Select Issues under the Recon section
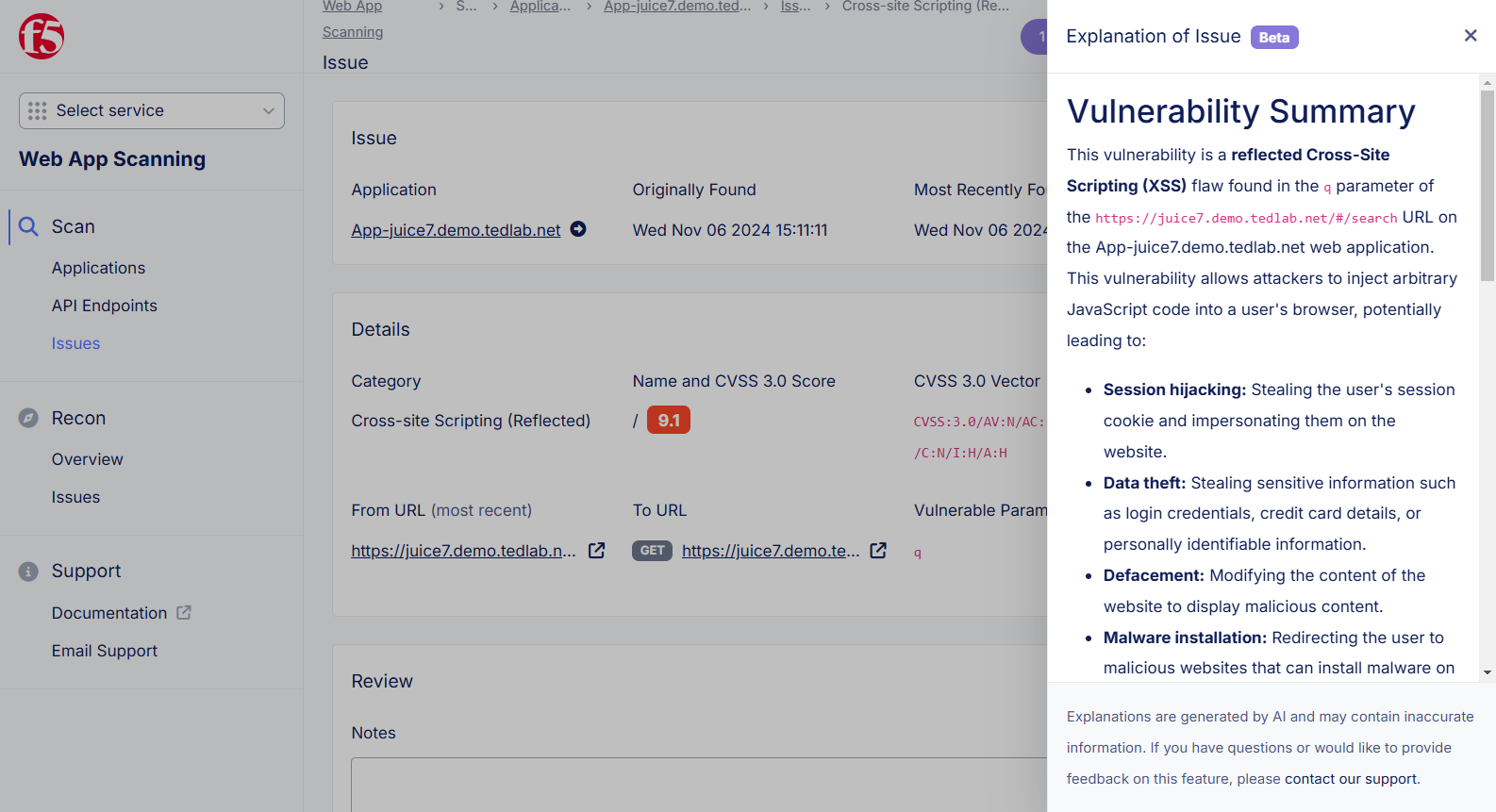Viewport: 1496px width, 812px height. pyautogui.click(x=75, y=498)
